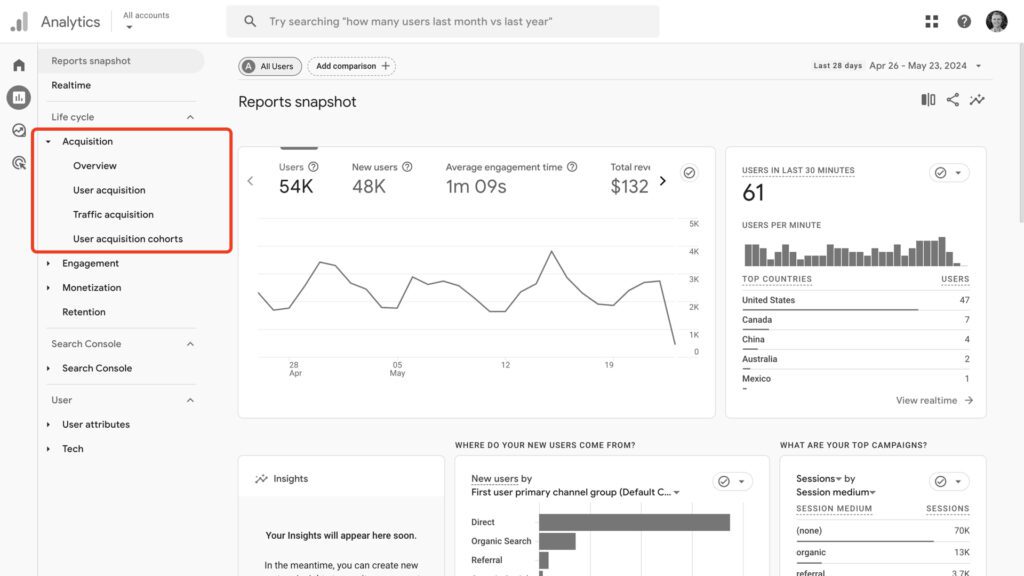Select Realtime in the sidebar

(71, 86)
